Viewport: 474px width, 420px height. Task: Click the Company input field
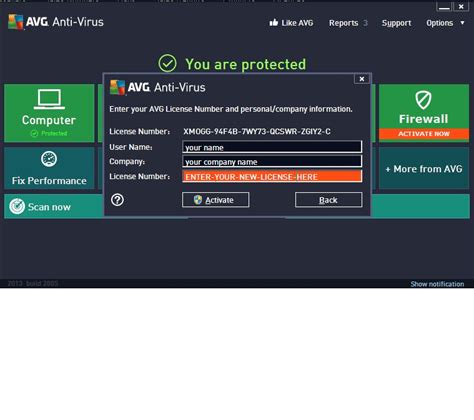click(x=272, y=162)
